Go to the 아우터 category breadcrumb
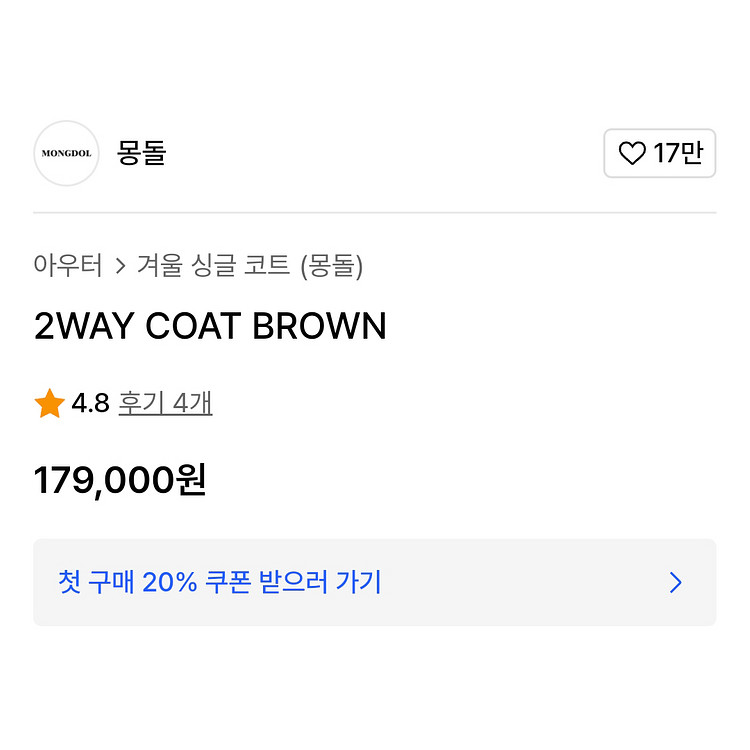The image size is (750, 750). (68, 266)
